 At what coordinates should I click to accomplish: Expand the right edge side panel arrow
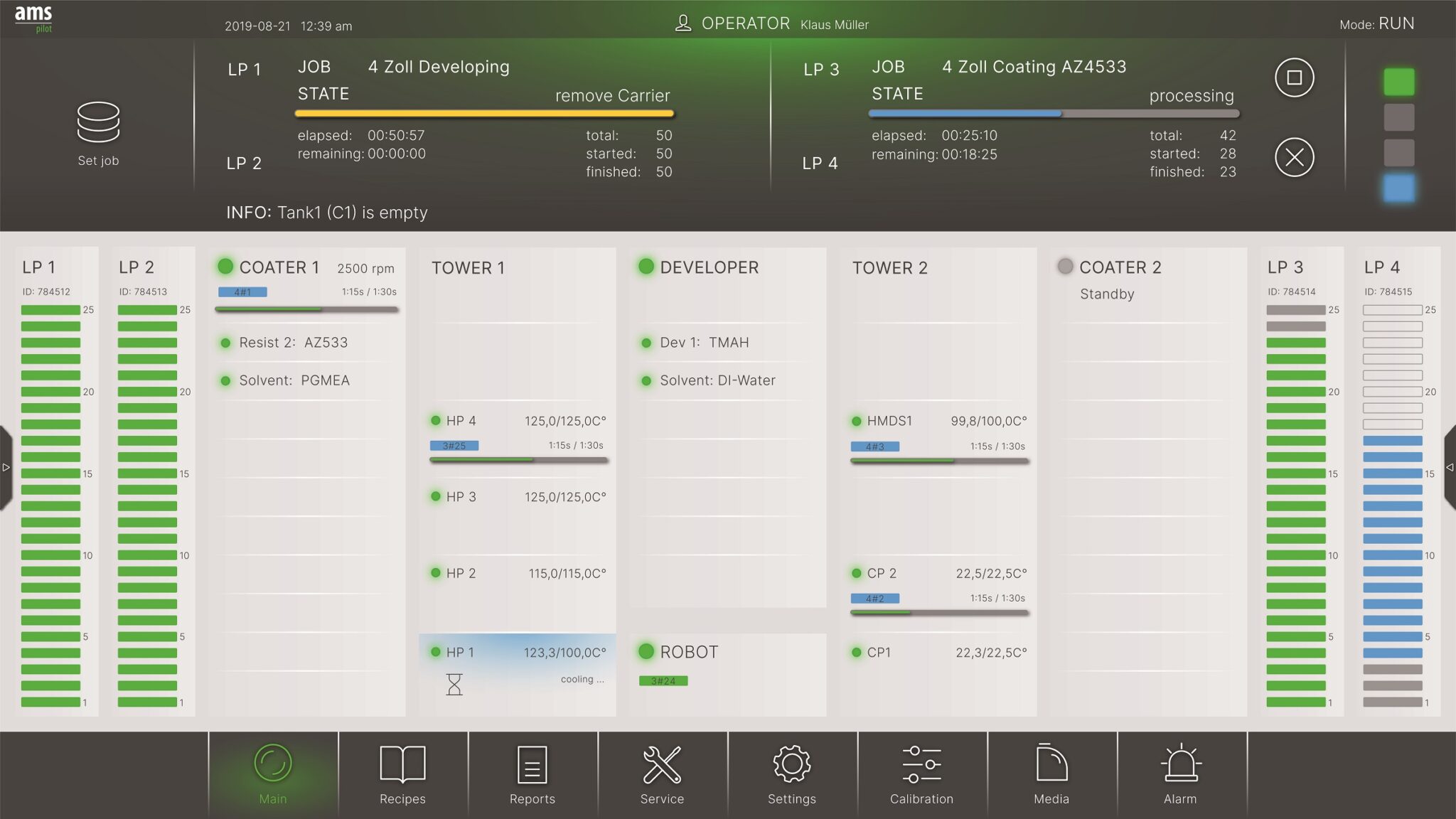pyautogui.click(x=1450, y=466)
